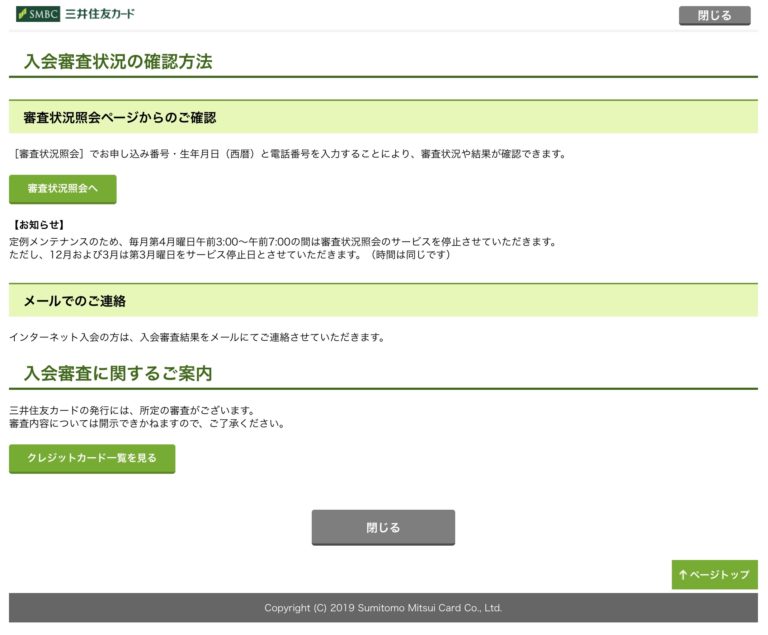Click the 審査状況照会ページからのご確認 section header

[120, 118]
